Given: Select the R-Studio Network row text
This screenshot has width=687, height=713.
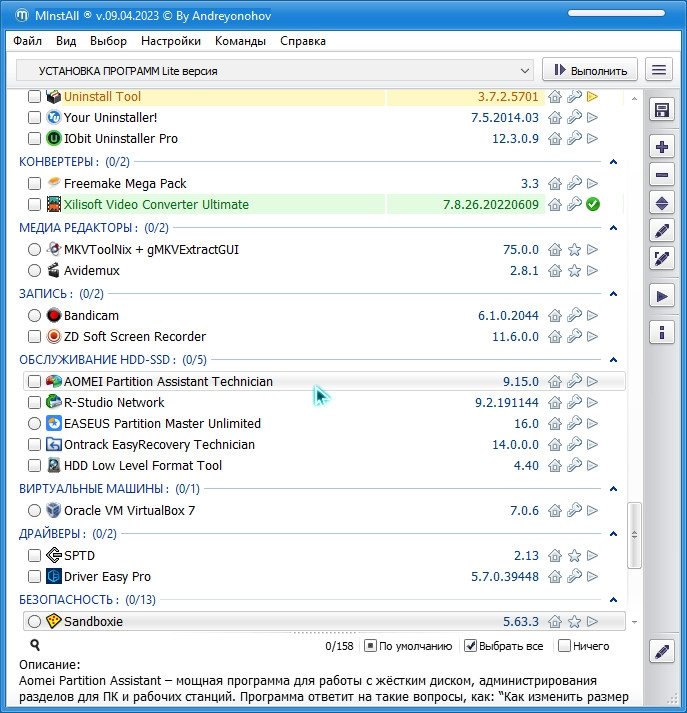Looking at the screenshot, I should pyautogui.click(x=114, y=402).
